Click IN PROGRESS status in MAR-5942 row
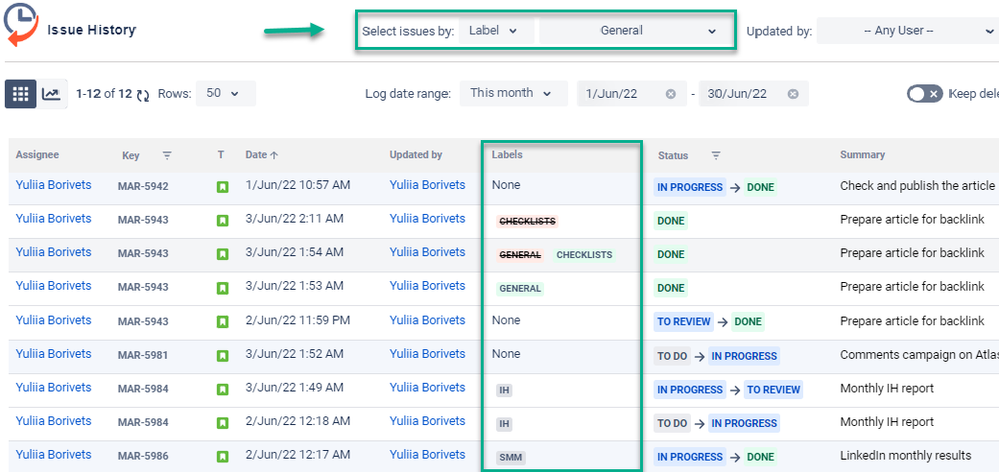The image size is (999, 472). point(690,187)
